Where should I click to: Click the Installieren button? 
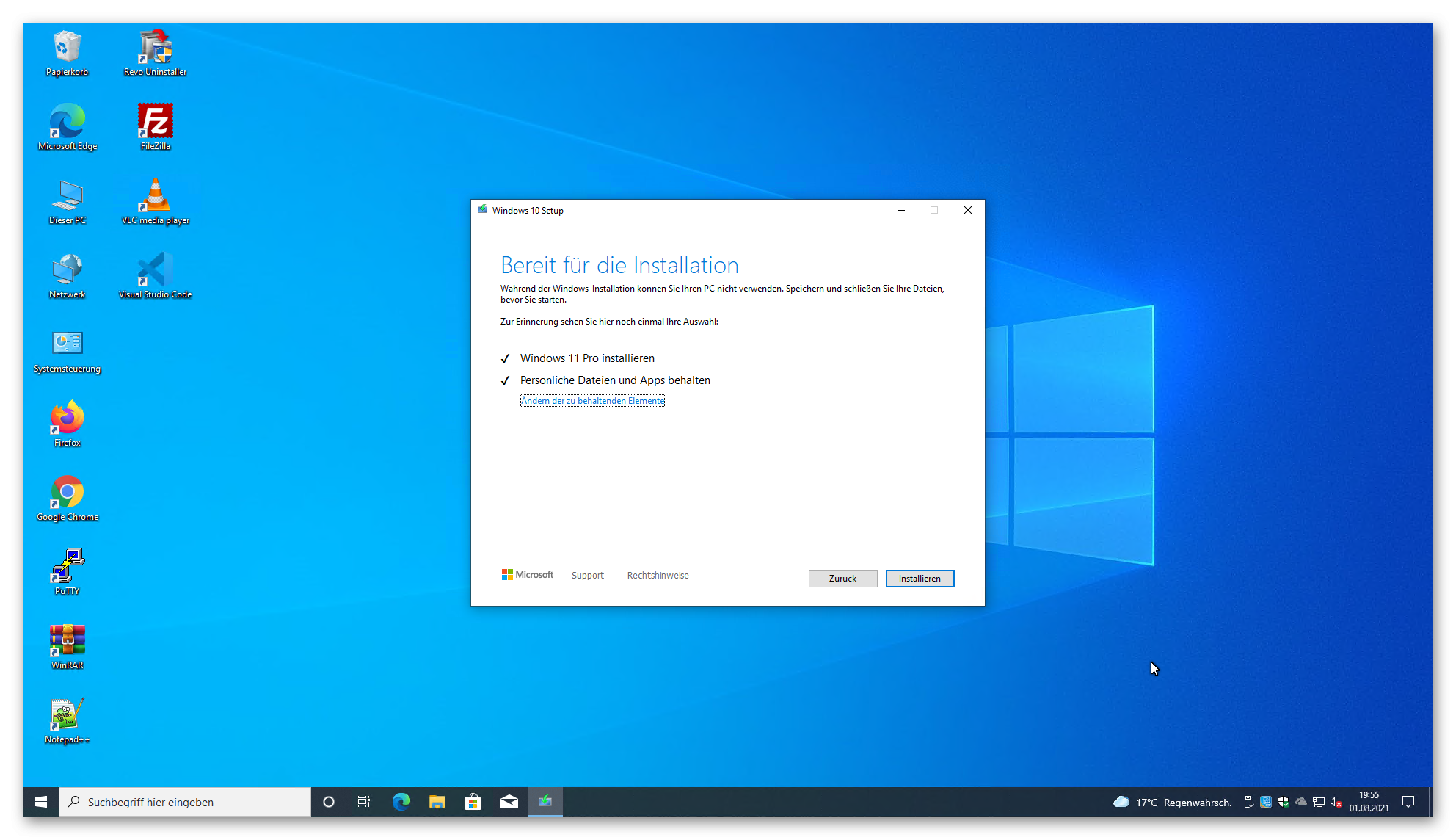pyautogui.click(x=920, y=579)
